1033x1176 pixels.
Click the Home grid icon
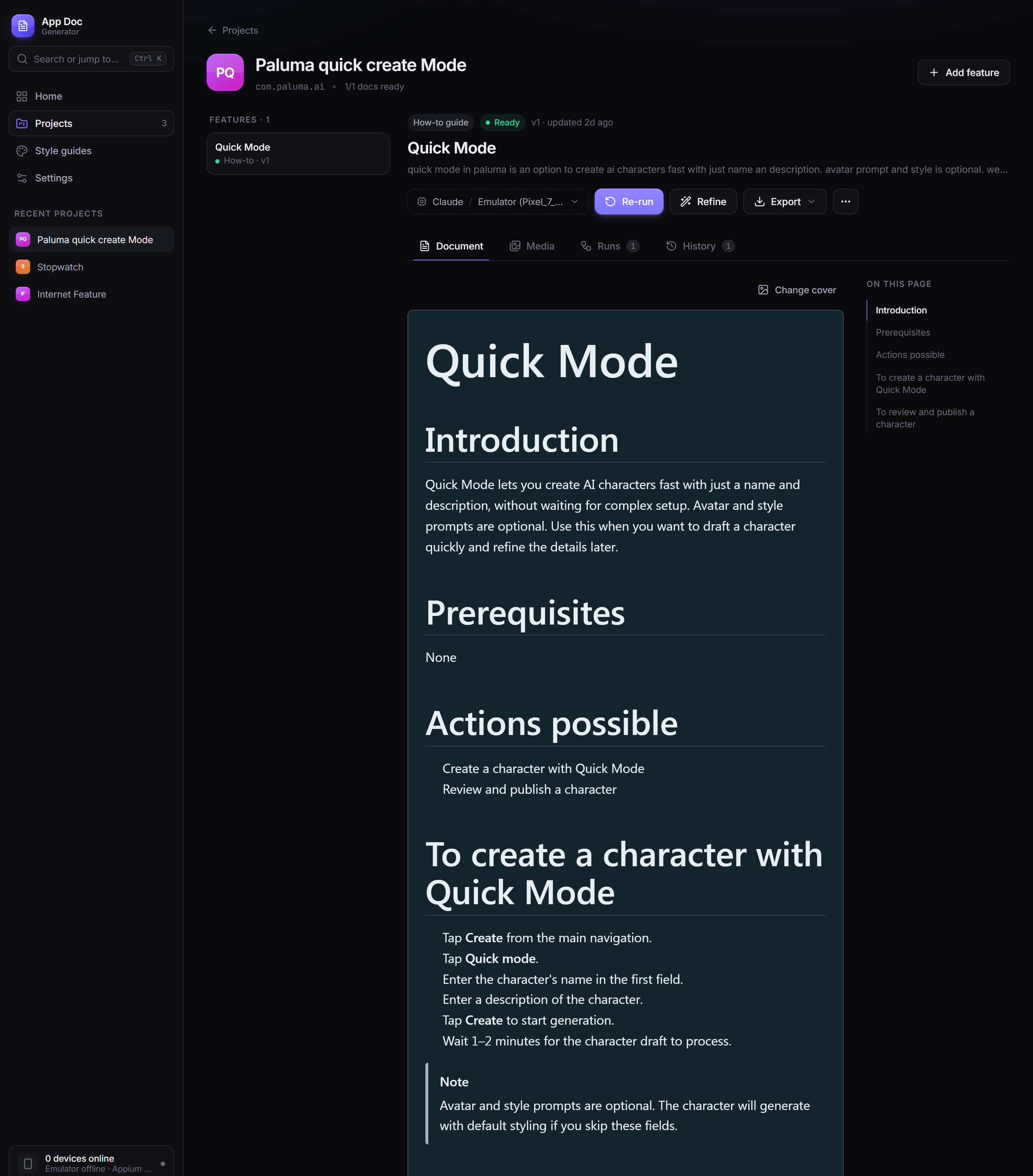click(x=22, y=96)
